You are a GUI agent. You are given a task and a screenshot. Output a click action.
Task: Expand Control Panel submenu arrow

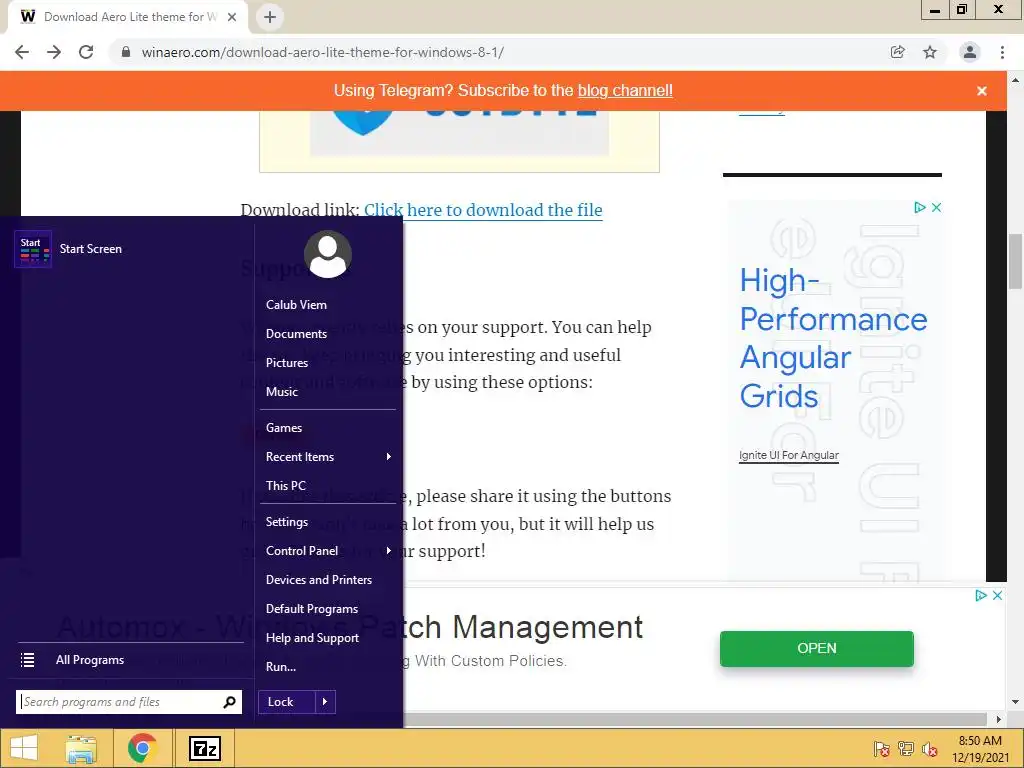(x=389, y=551)
